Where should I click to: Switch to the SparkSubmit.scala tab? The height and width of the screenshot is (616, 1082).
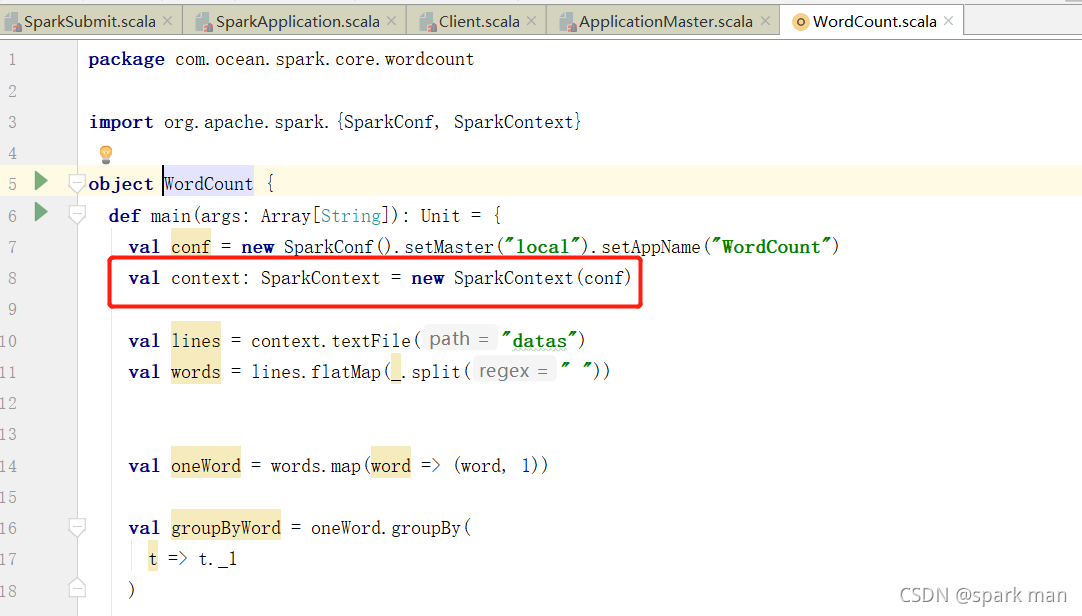coord(90,21)
